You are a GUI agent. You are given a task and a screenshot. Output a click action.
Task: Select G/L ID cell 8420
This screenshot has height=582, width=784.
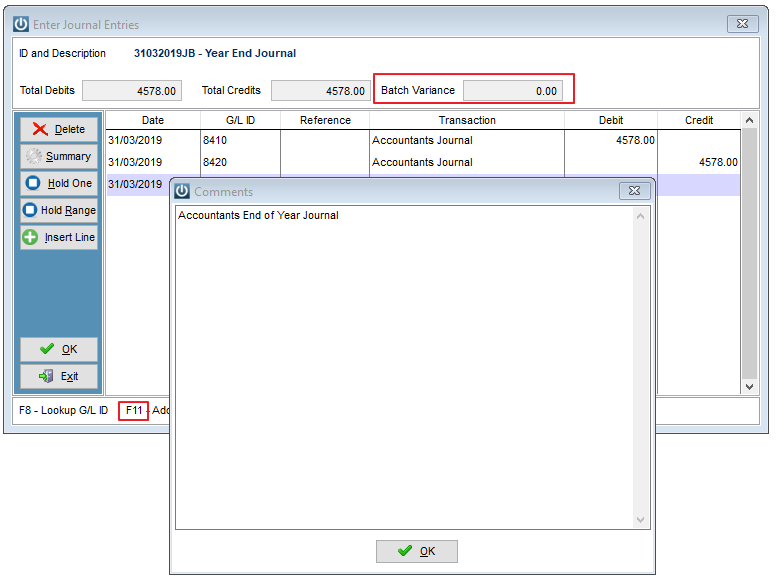click(240, 162)
